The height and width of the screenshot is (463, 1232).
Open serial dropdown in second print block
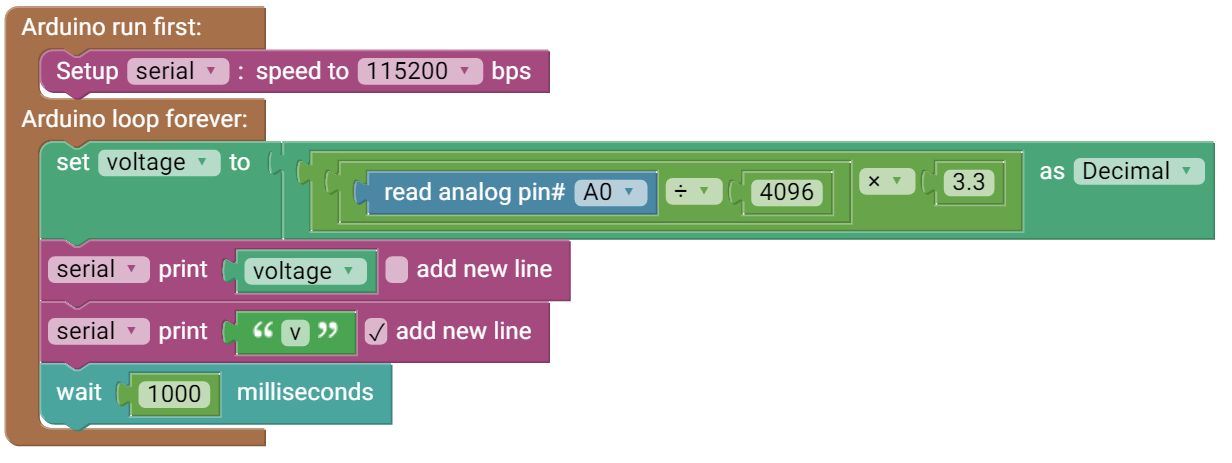click(x=98, y=332)
